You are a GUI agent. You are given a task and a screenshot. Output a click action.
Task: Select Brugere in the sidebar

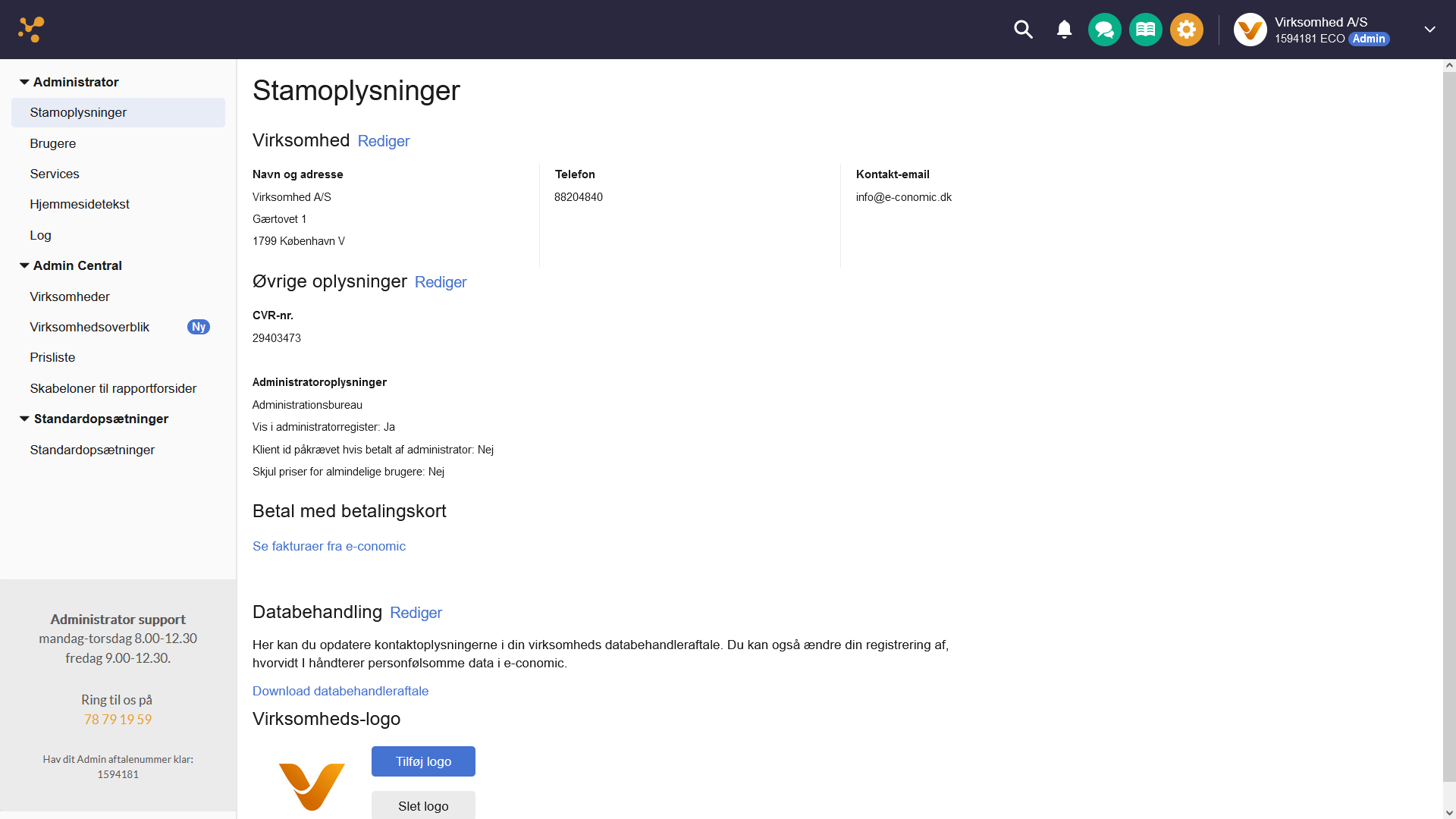point(52,143)
